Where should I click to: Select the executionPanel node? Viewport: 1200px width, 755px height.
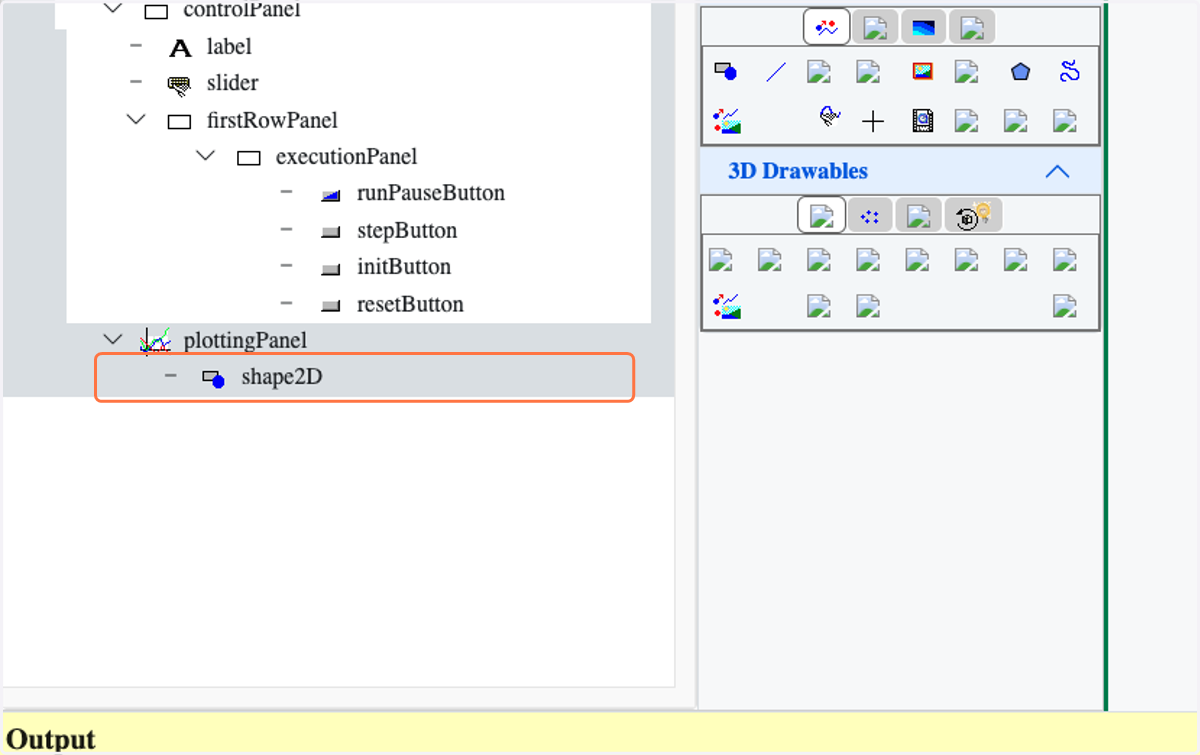346,157
